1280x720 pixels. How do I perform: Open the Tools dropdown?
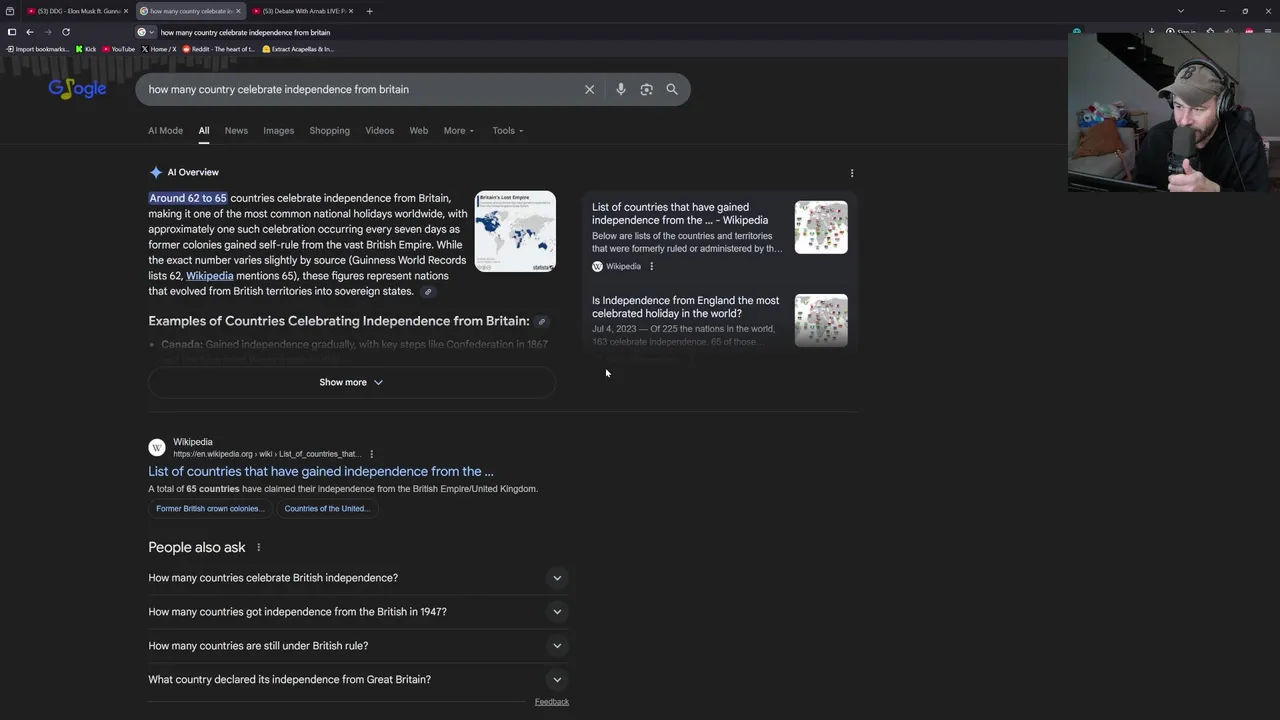click(x=508, y=131)
